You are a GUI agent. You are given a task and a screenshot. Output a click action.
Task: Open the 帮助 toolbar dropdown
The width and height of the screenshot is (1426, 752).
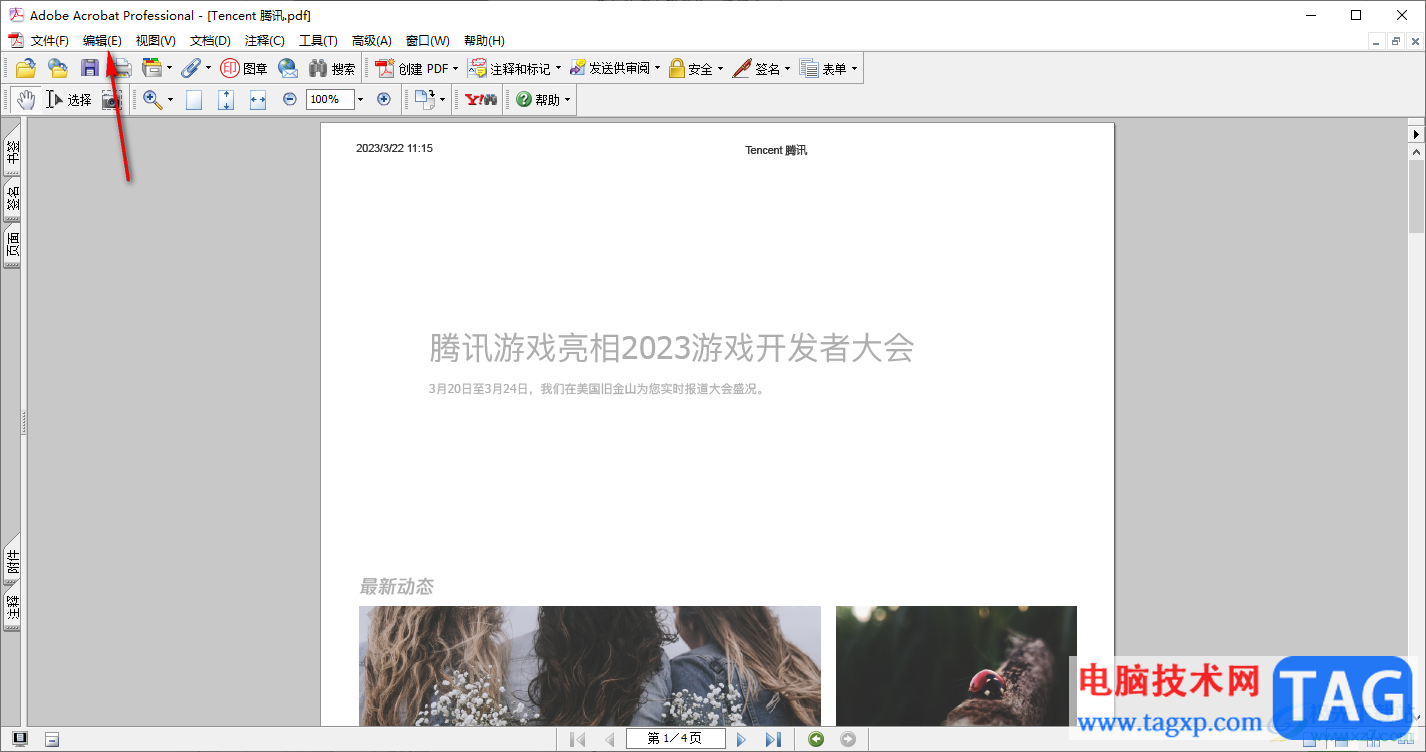(567, 100)
